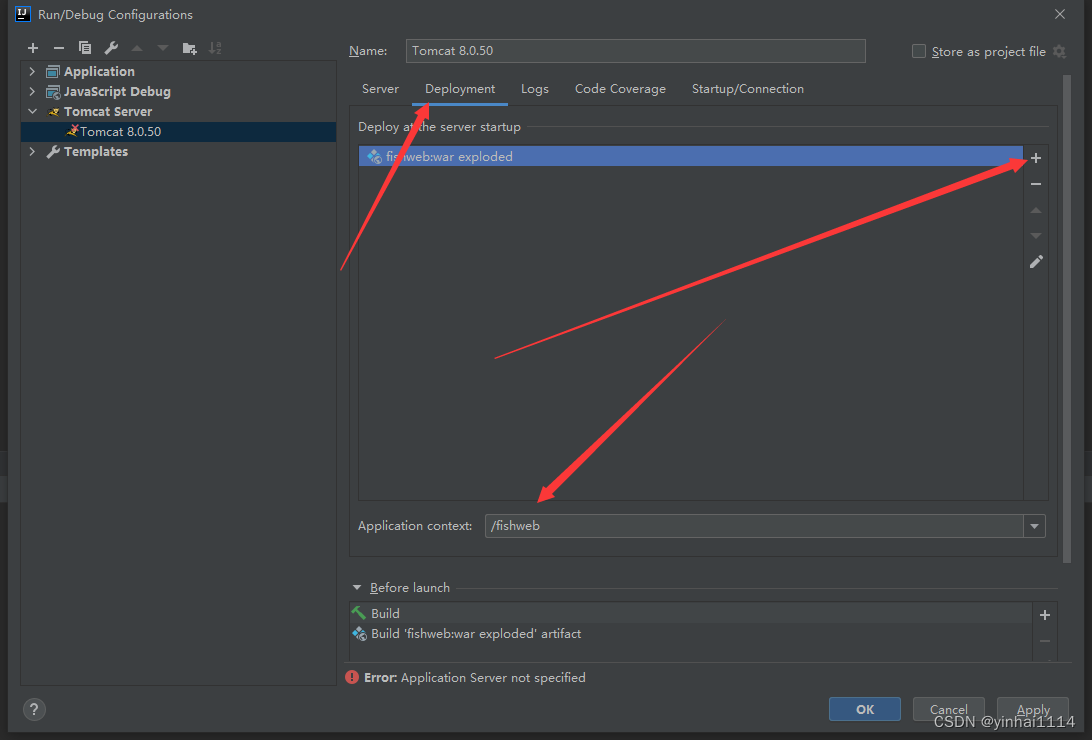Move configuration up arrow in left toolbar
1092x740 pixels.
coord(137,48)
